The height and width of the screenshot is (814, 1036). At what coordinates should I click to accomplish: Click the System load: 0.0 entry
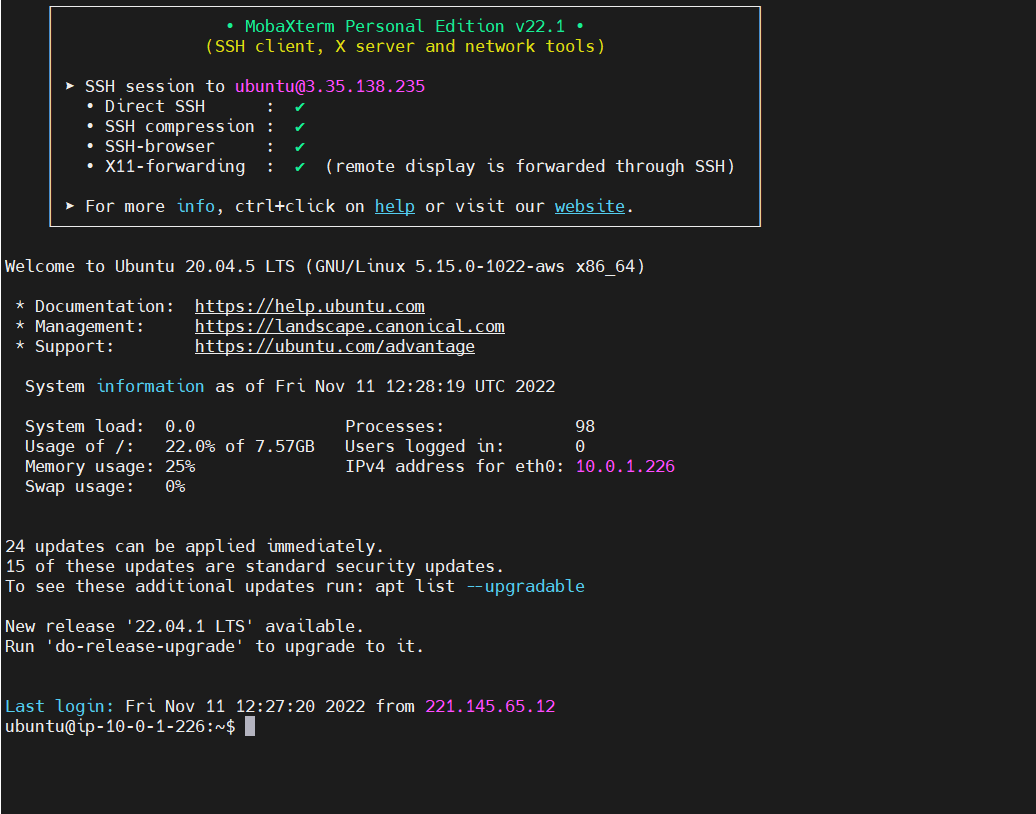pyautogui.click(x=110, y=427)
